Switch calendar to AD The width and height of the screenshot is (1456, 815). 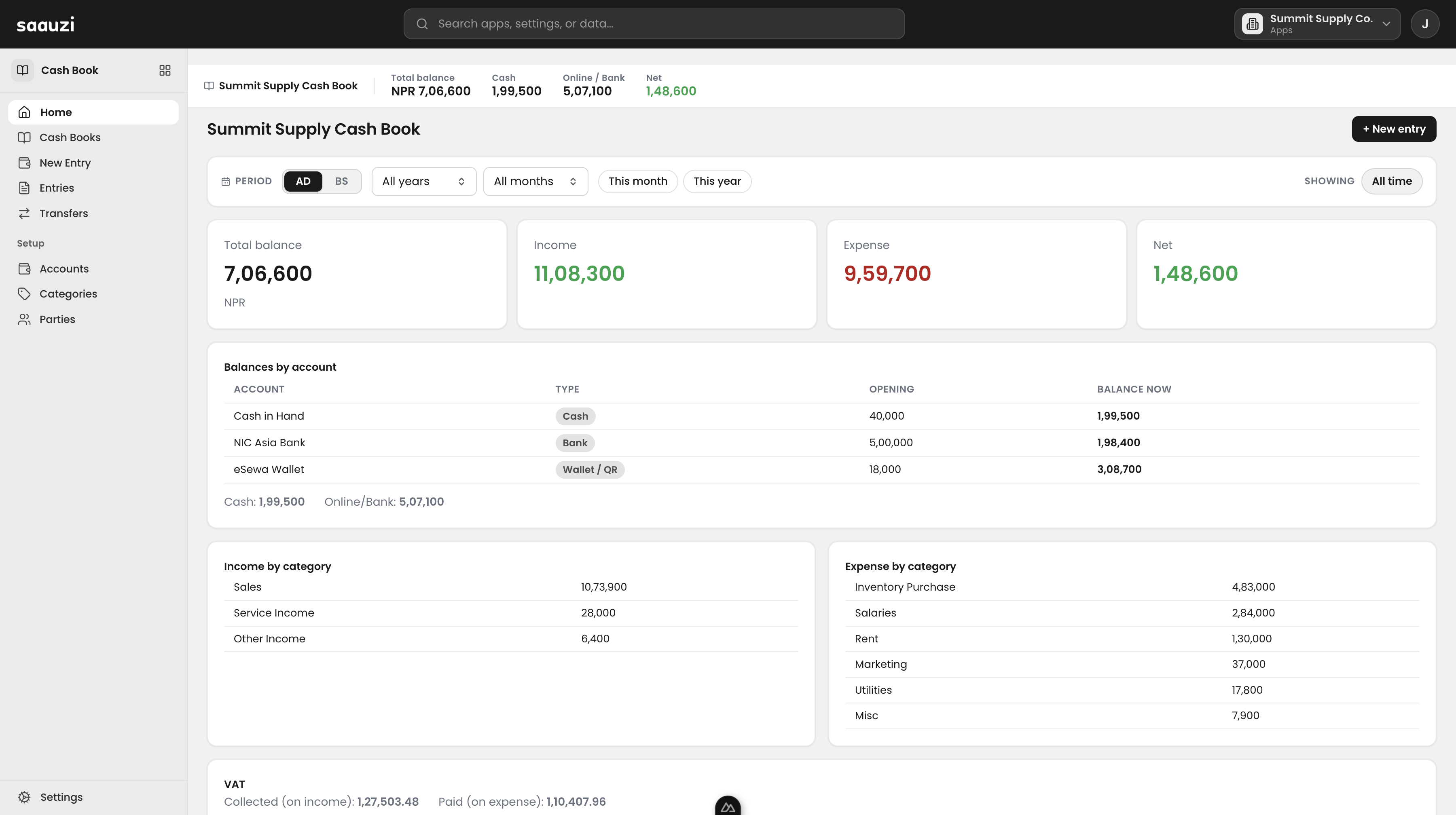tap(303, 181)
